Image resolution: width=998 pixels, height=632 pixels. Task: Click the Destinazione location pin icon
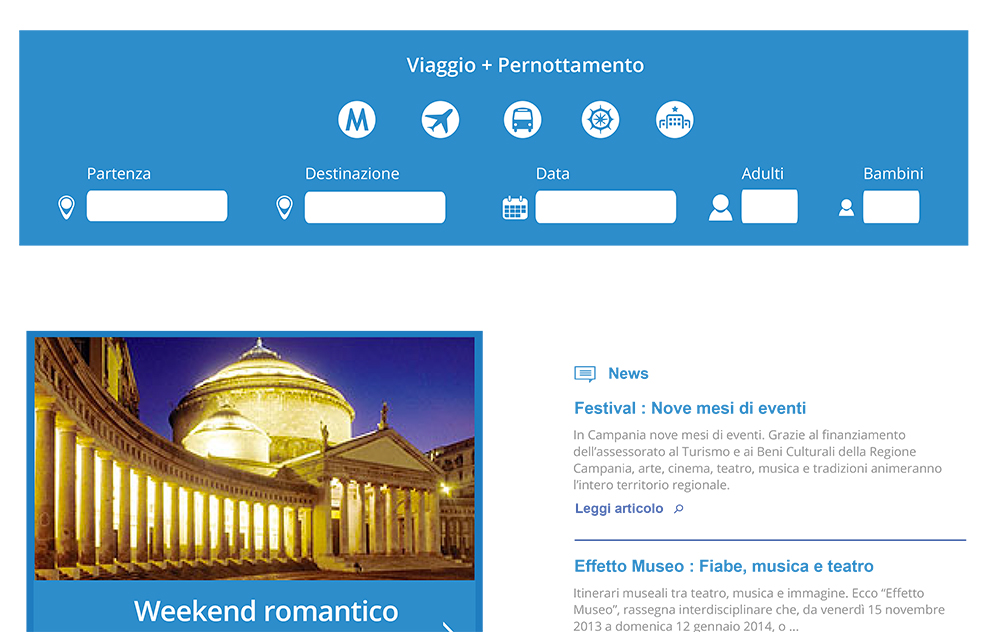pyautogui.click(x=285, y=207)
